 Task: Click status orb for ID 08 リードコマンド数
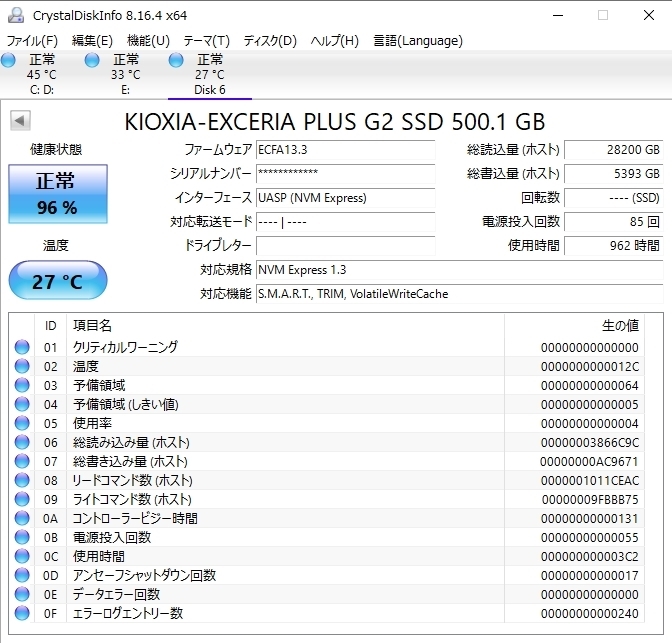[22, 480]
